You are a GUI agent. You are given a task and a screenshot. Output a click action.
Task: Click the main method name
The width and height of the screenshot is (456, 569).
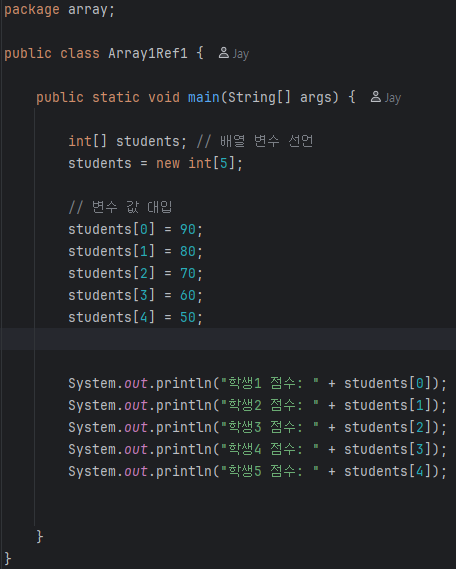click(204, 97)
